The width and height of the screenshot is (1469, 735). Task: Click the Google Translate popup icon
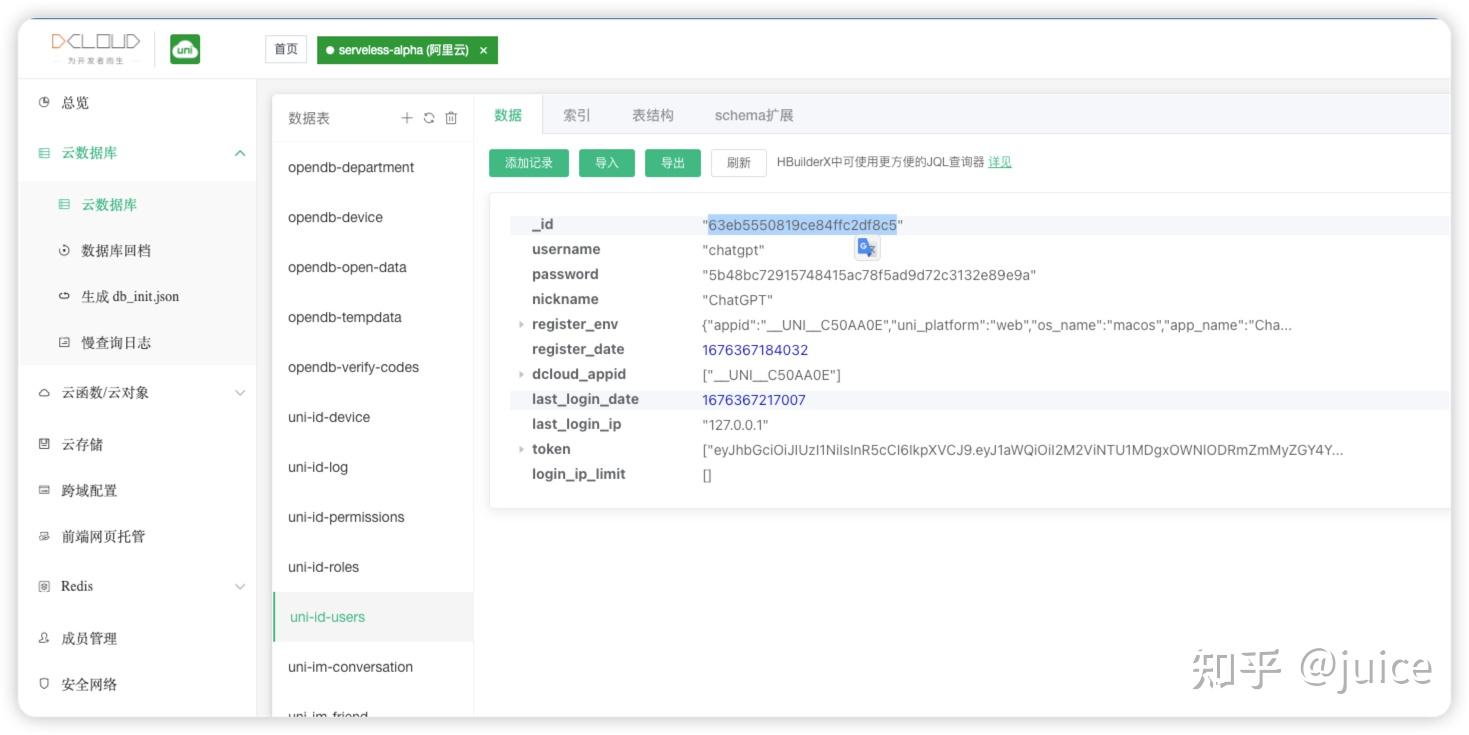tap(866, 248)
